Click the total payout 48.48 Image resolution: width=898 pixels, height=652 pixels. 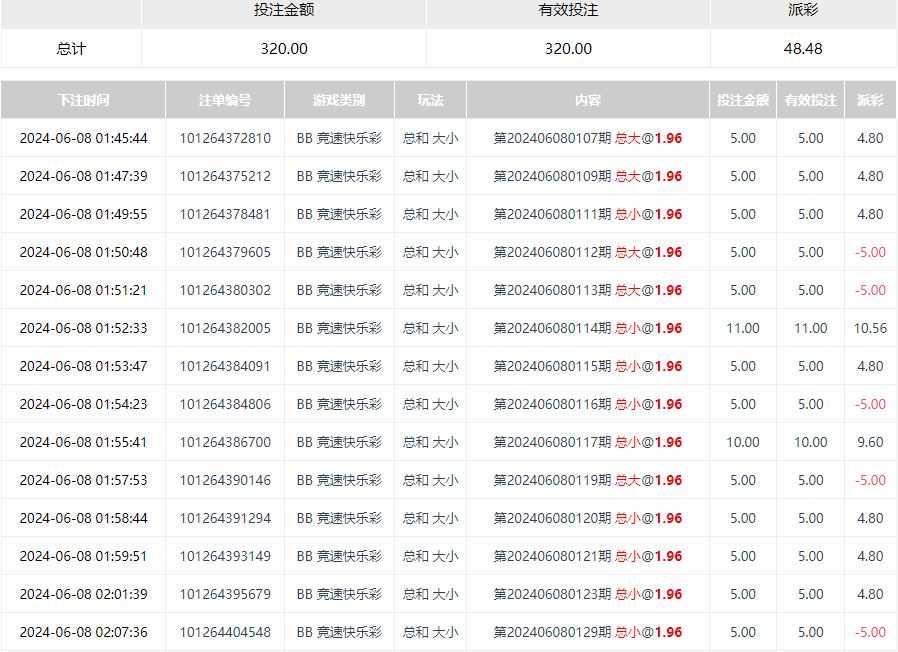803,48
